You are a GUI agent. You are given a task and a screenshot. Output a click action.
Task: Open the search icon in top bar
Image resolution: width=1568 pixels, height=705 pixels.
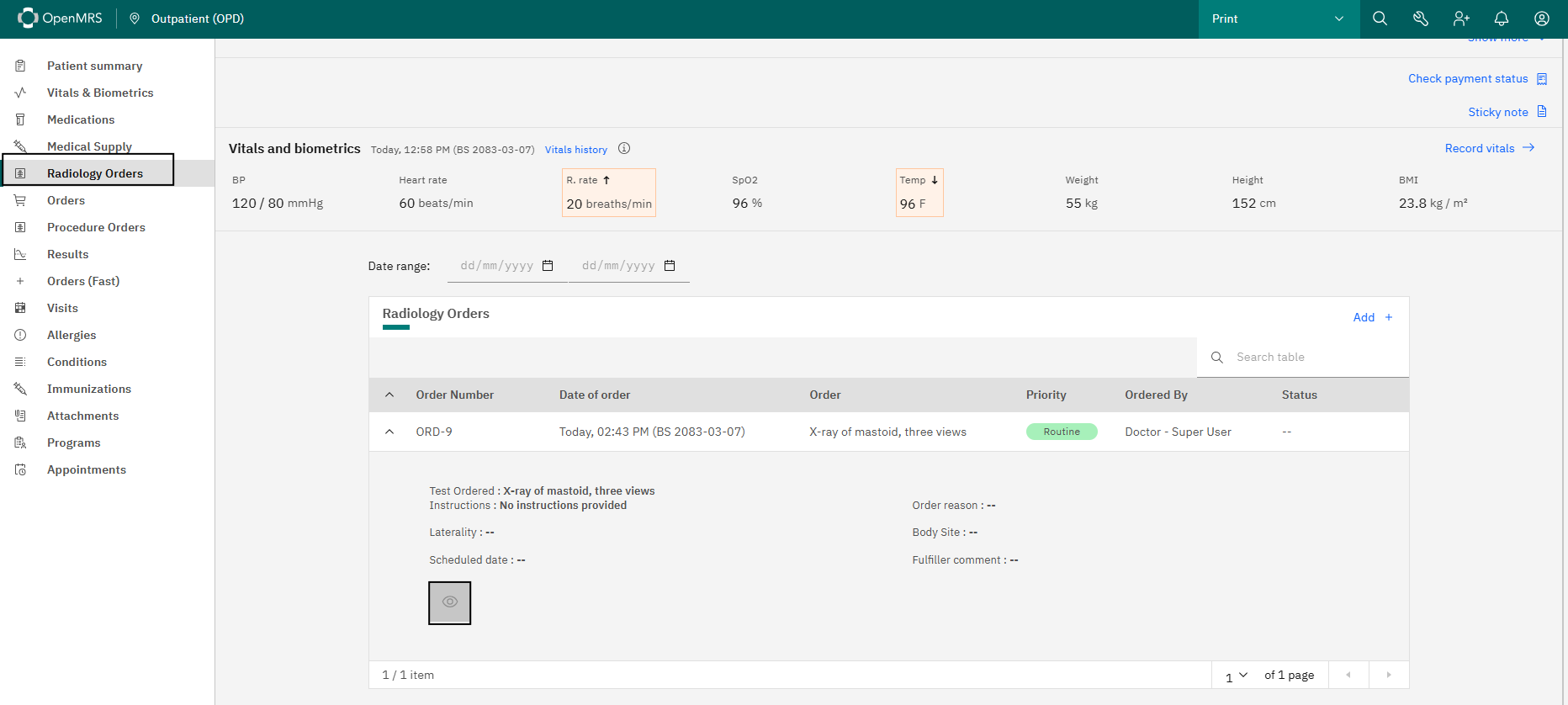1380,19
